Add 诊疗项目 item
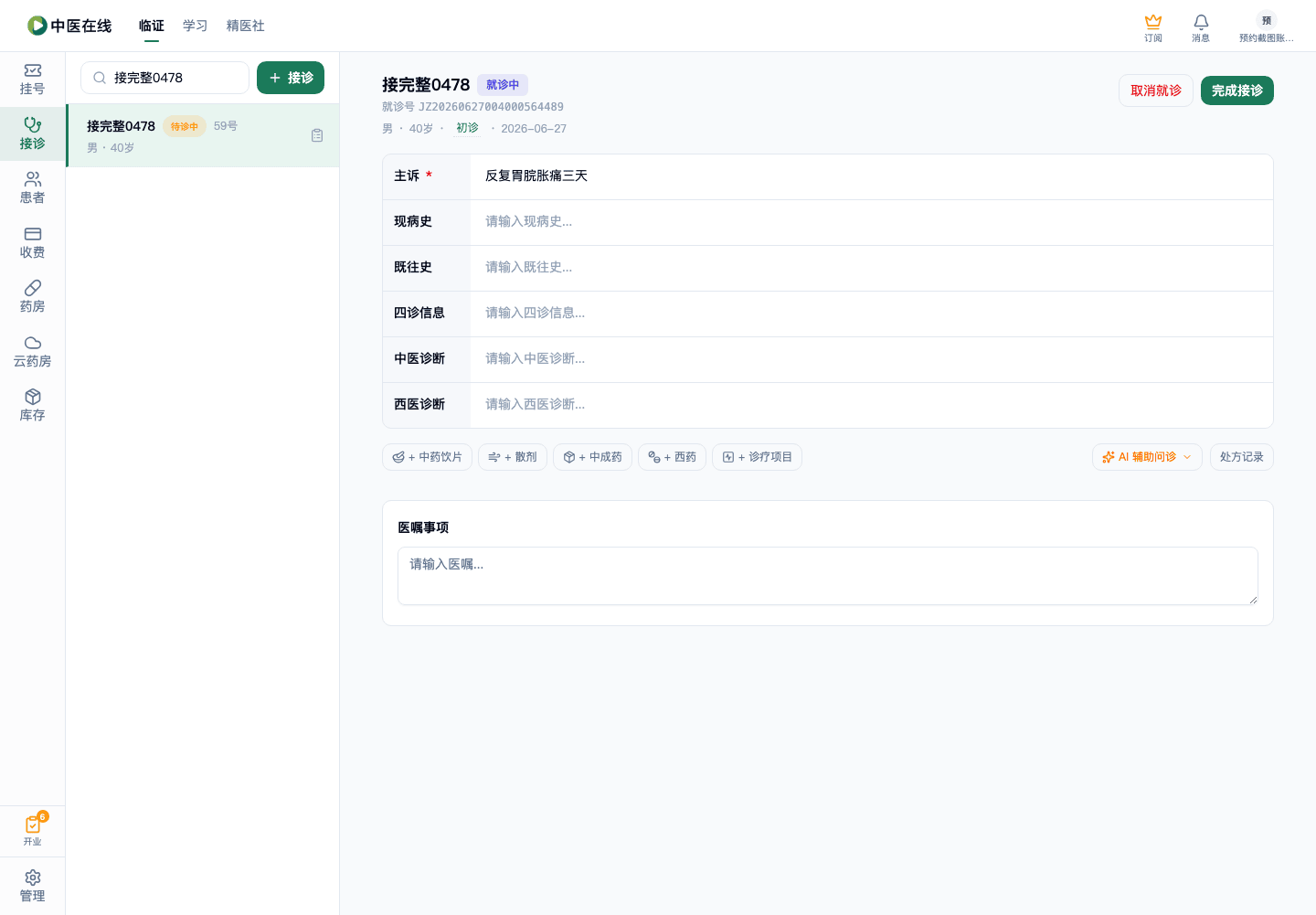1316x915 pixels. [x=757, y=457]
